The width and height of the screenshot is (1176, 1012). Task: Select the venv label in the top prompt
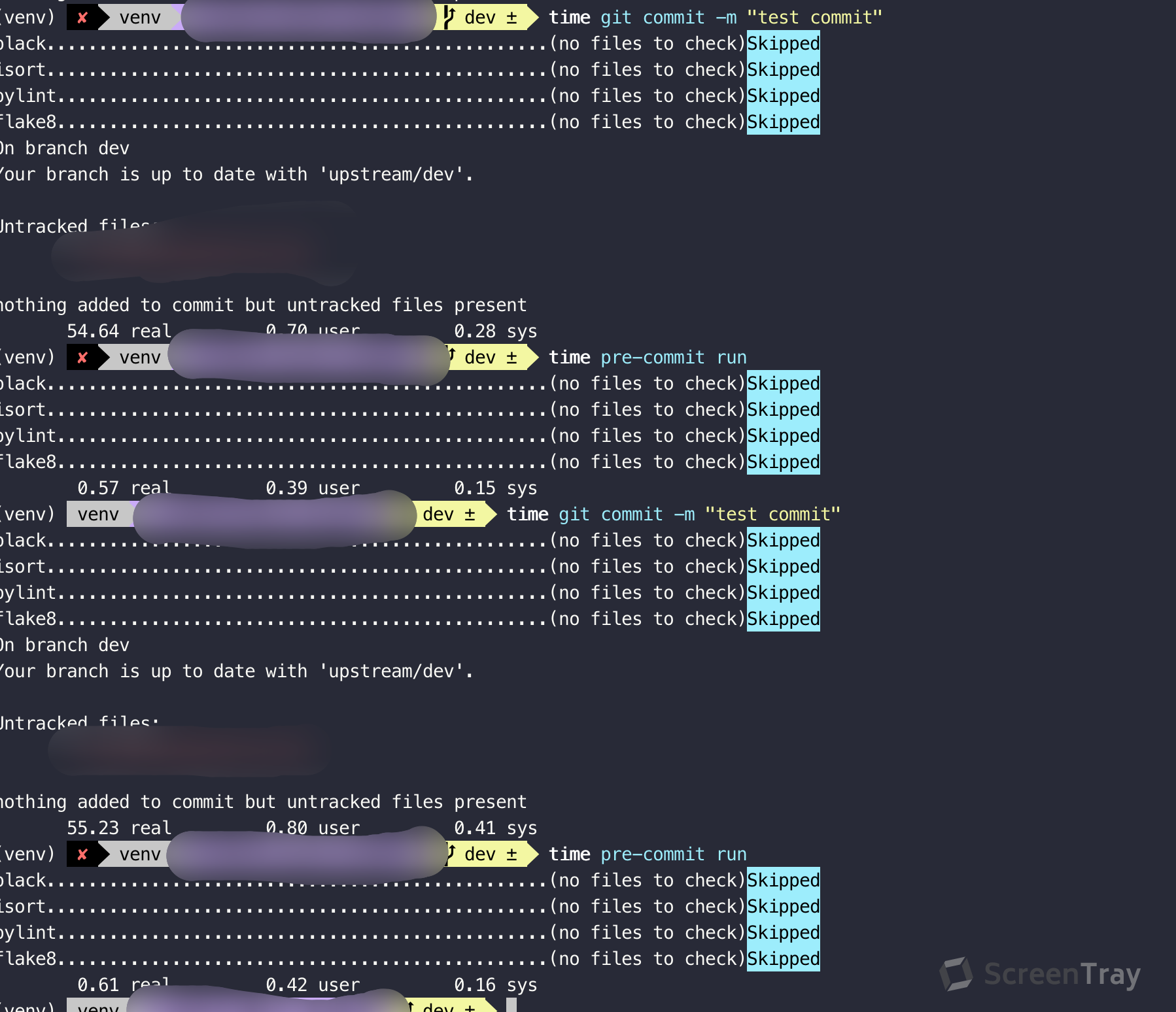[x=139, y=18]
